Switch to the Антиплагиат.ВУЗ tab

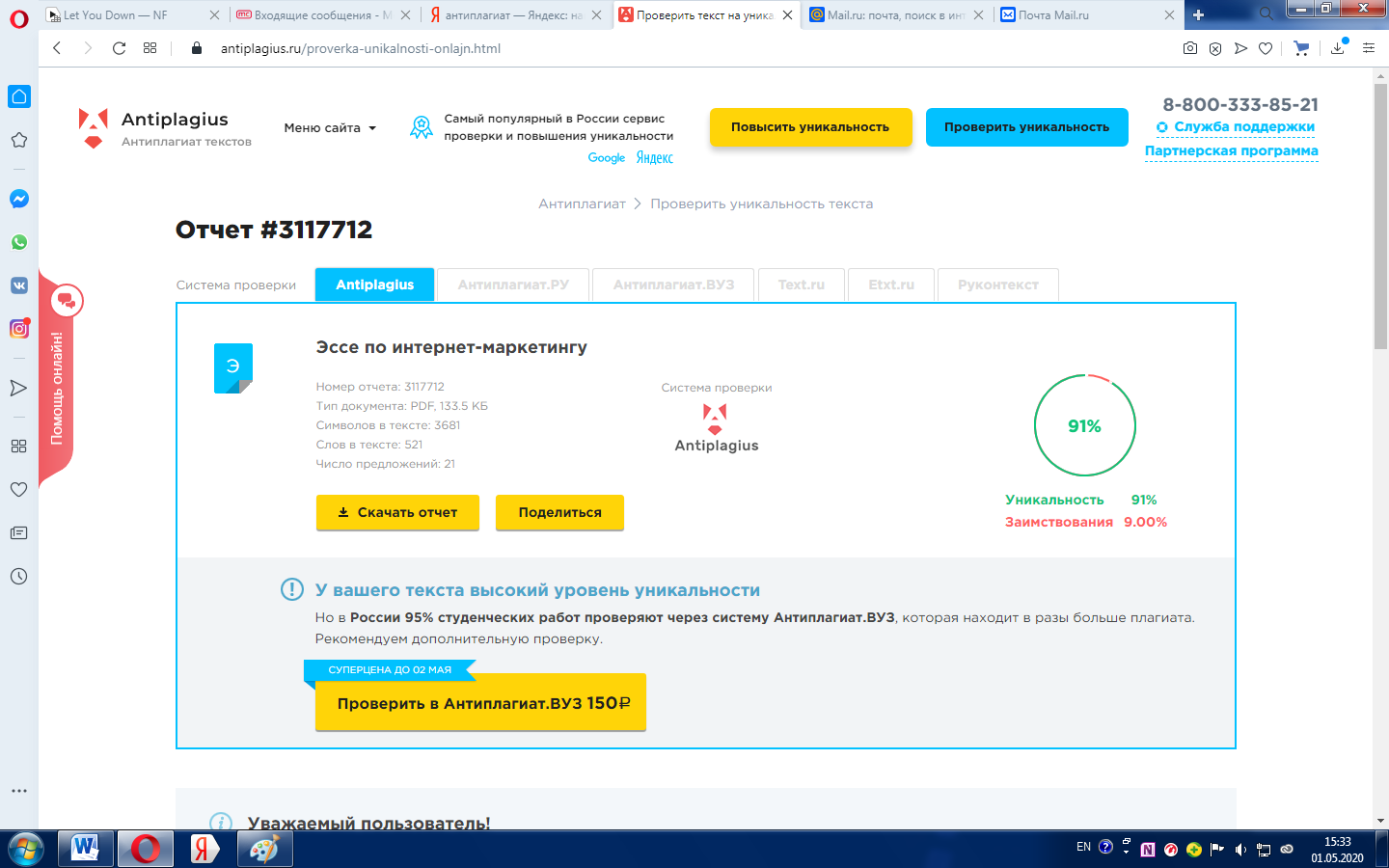tap(673, 285)
